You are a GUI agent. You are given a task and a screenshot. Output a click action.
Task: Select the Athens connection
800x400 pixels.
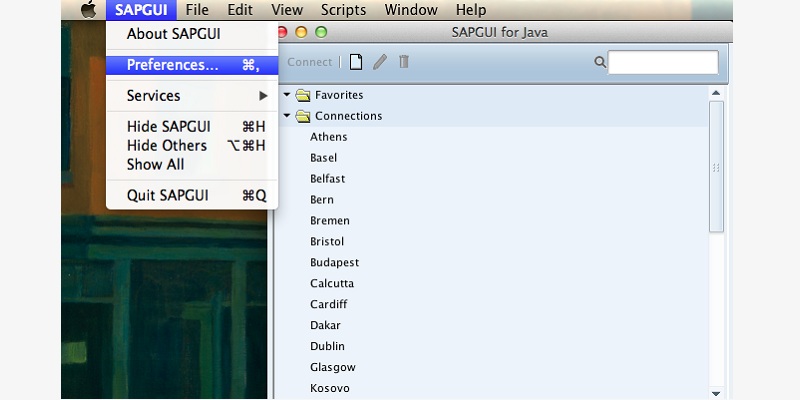point(329,137)
